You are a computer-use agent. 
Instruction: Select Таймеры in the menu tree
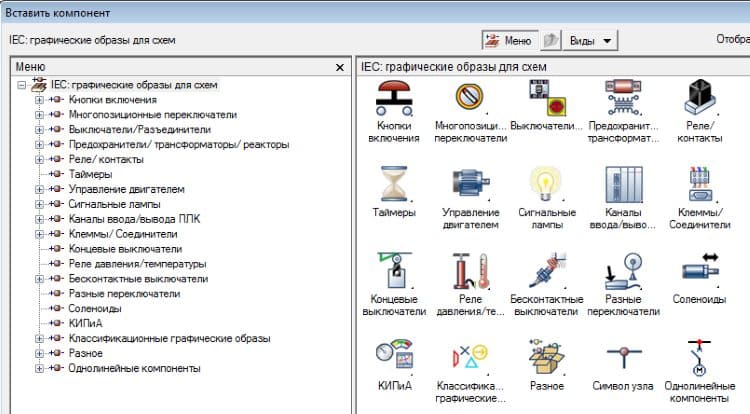click(x=90, y=174)
